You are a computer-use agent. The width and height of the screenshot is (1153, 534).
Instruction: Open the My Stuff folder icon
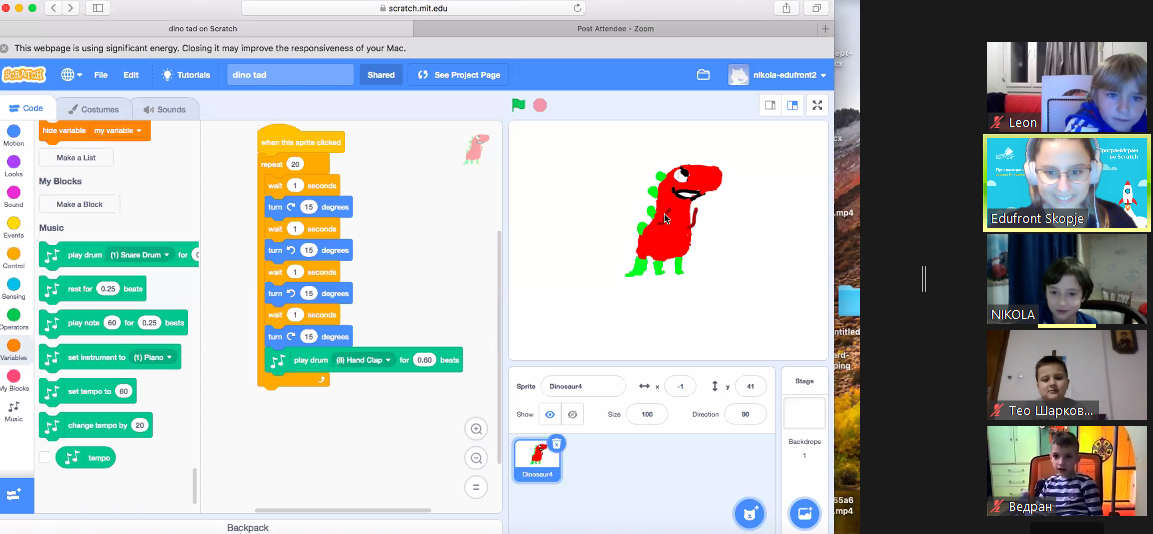tap(703, 75)
